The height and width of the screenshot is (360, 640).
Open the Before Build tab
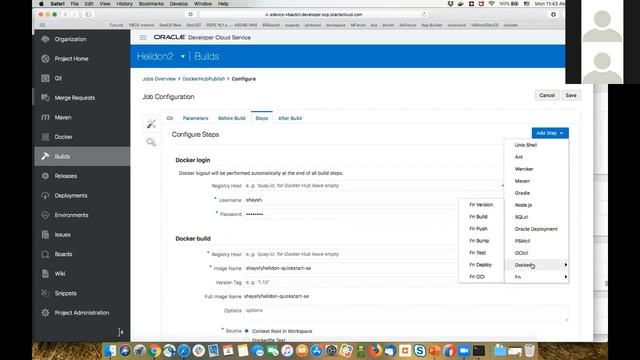click(x=231, y=118)
